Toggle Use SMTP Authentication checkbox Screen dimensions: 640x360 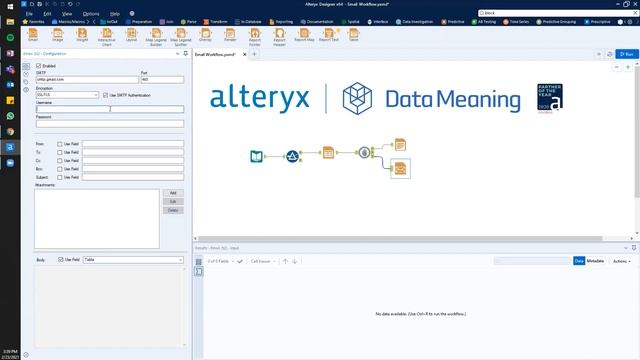coord(105,95)
